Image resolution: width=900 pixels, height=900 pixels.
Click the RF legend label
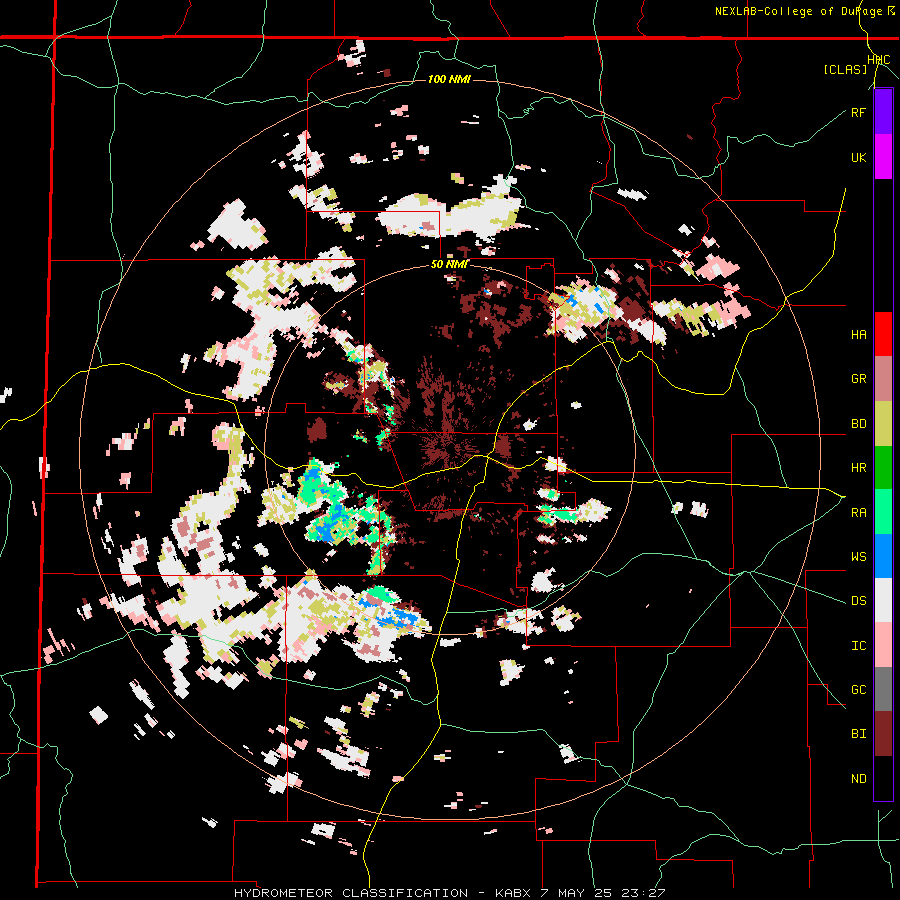[x=858, y=113]
